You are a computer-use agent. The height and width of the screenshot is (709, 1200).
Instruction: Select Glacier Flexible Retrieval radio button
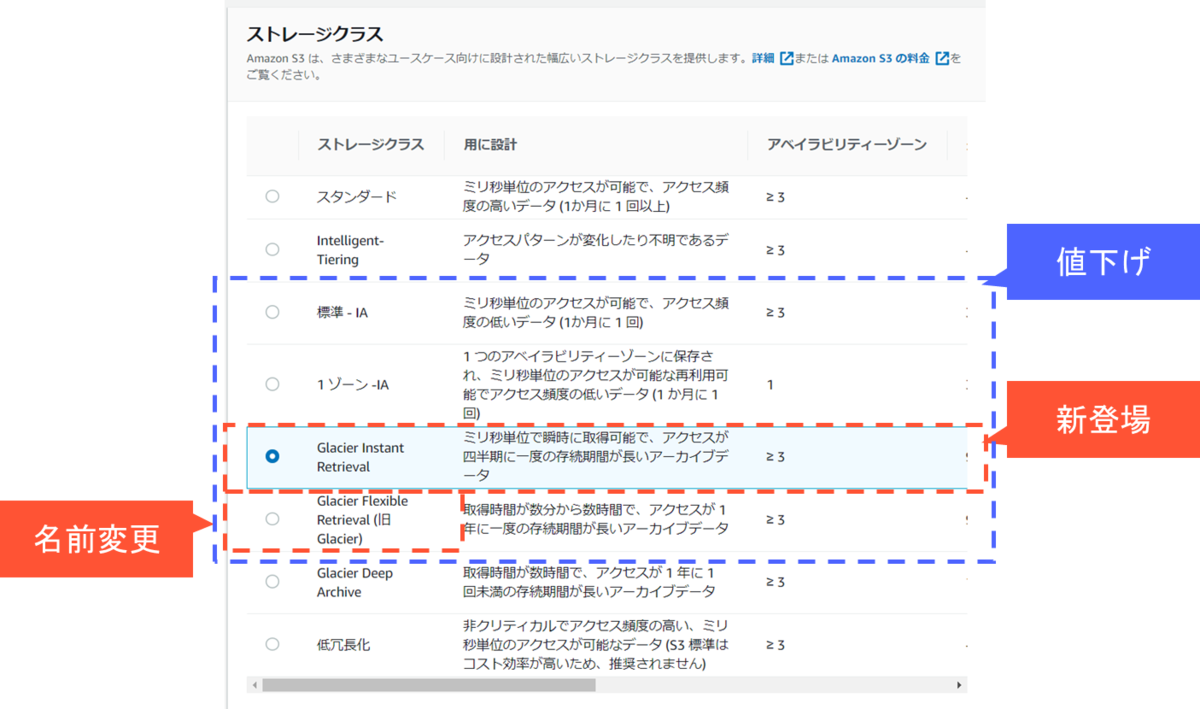click(x=272, y=519)
